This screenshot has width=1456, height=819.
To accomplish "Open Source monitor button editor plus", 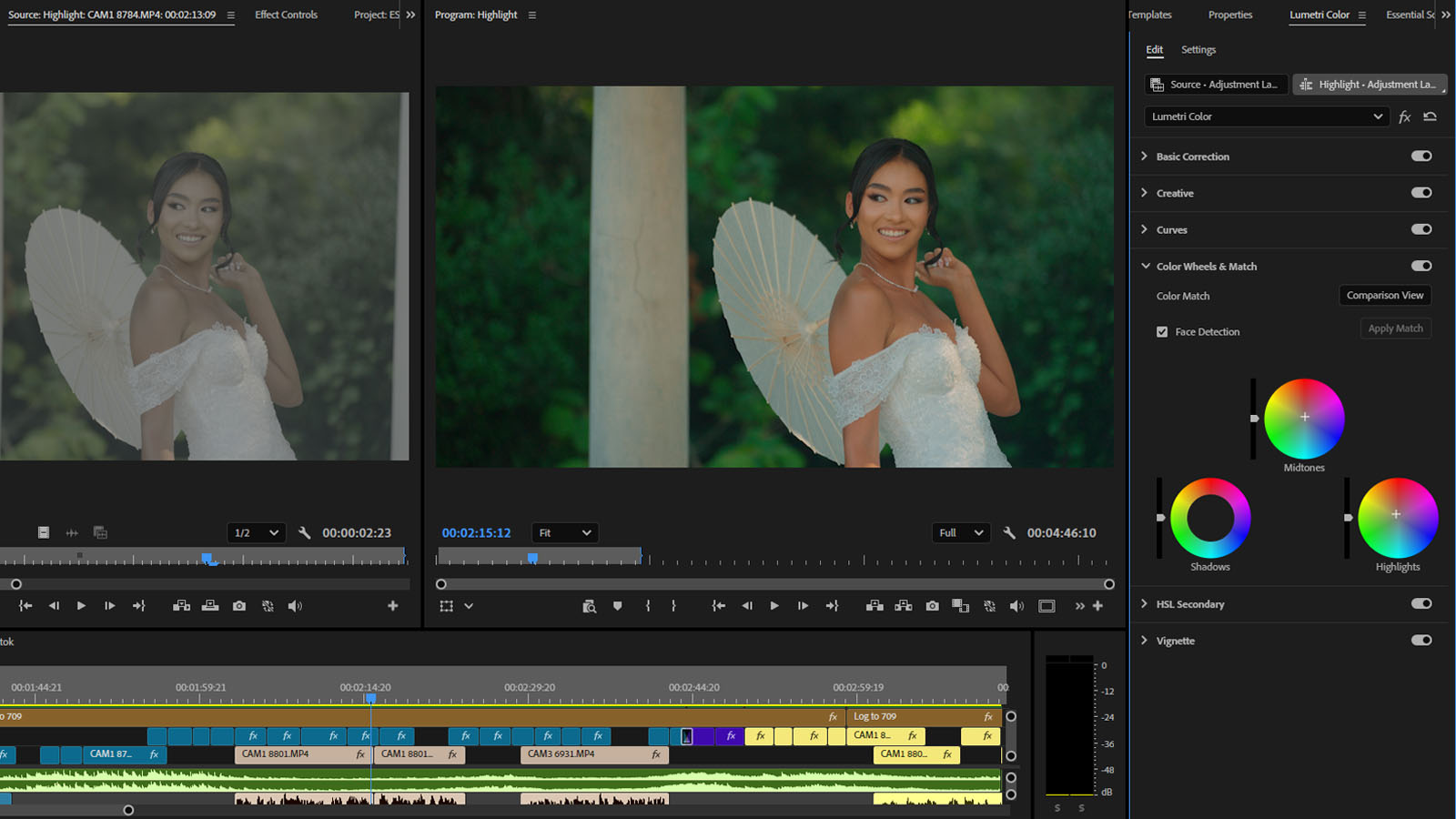I will click(393, 606).
